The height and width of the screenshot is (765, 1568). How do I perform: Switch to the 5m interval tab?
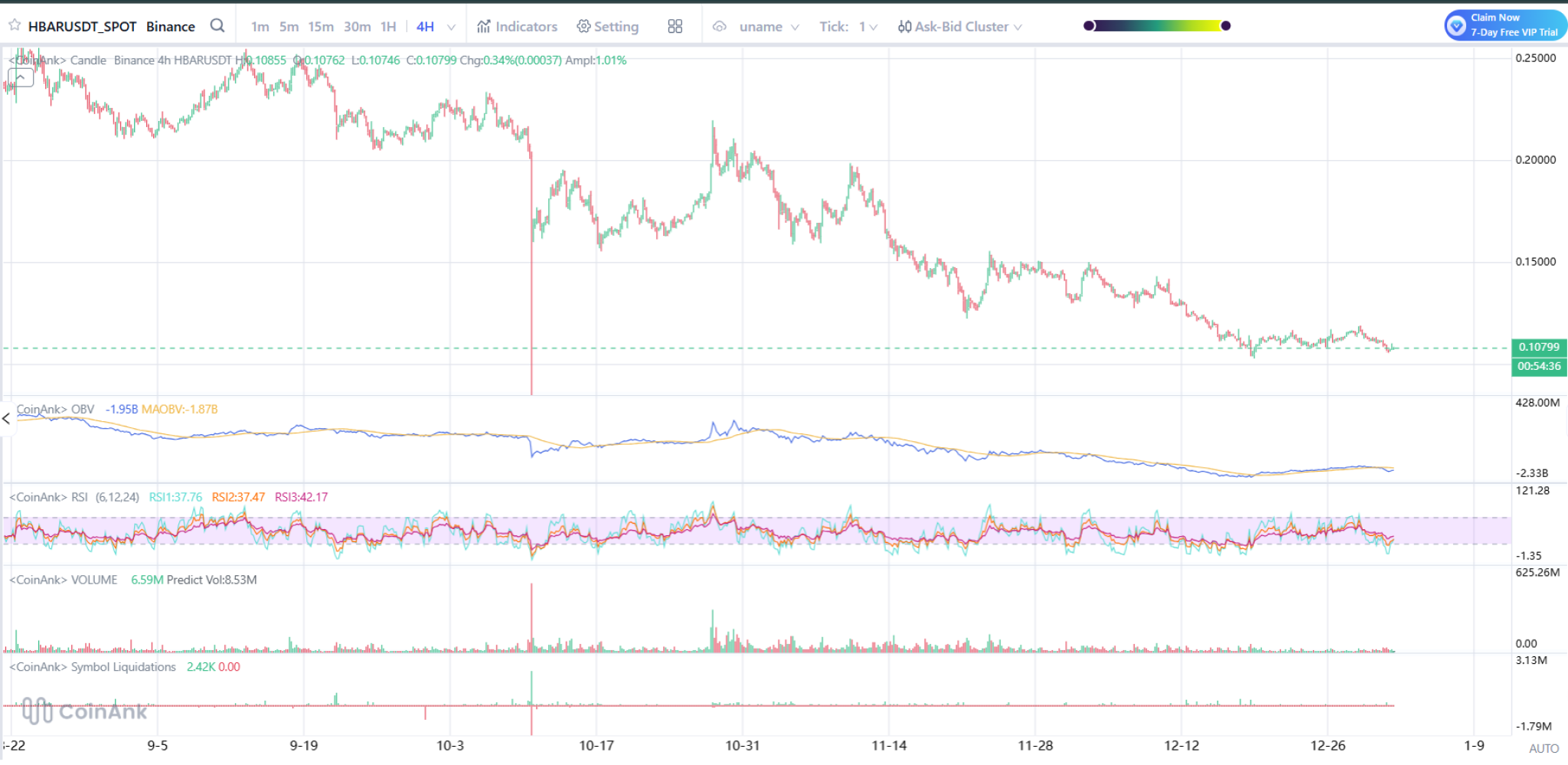pos(289,25)
